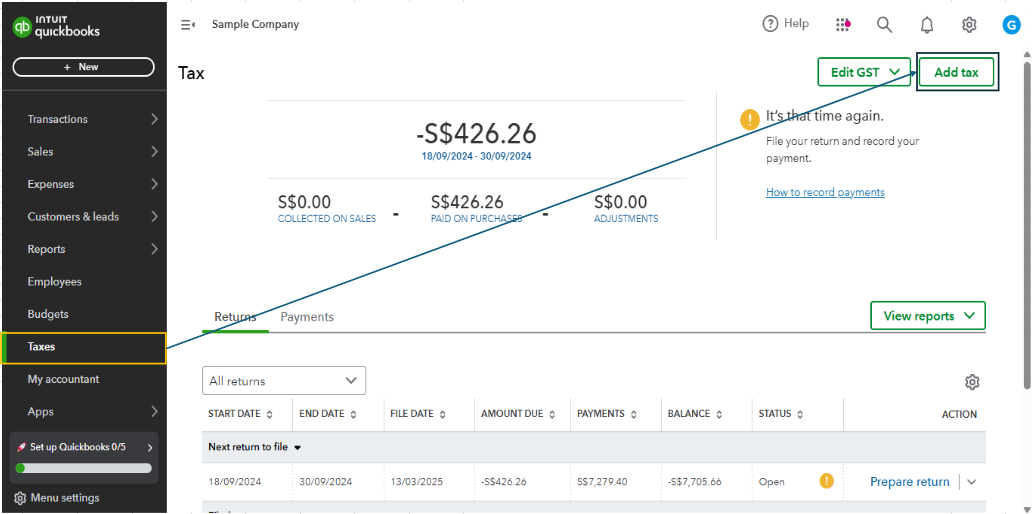The height and width of the screenshot is (514, 1032).
Task: Click the Add tax button
Action: click(956, 72)
